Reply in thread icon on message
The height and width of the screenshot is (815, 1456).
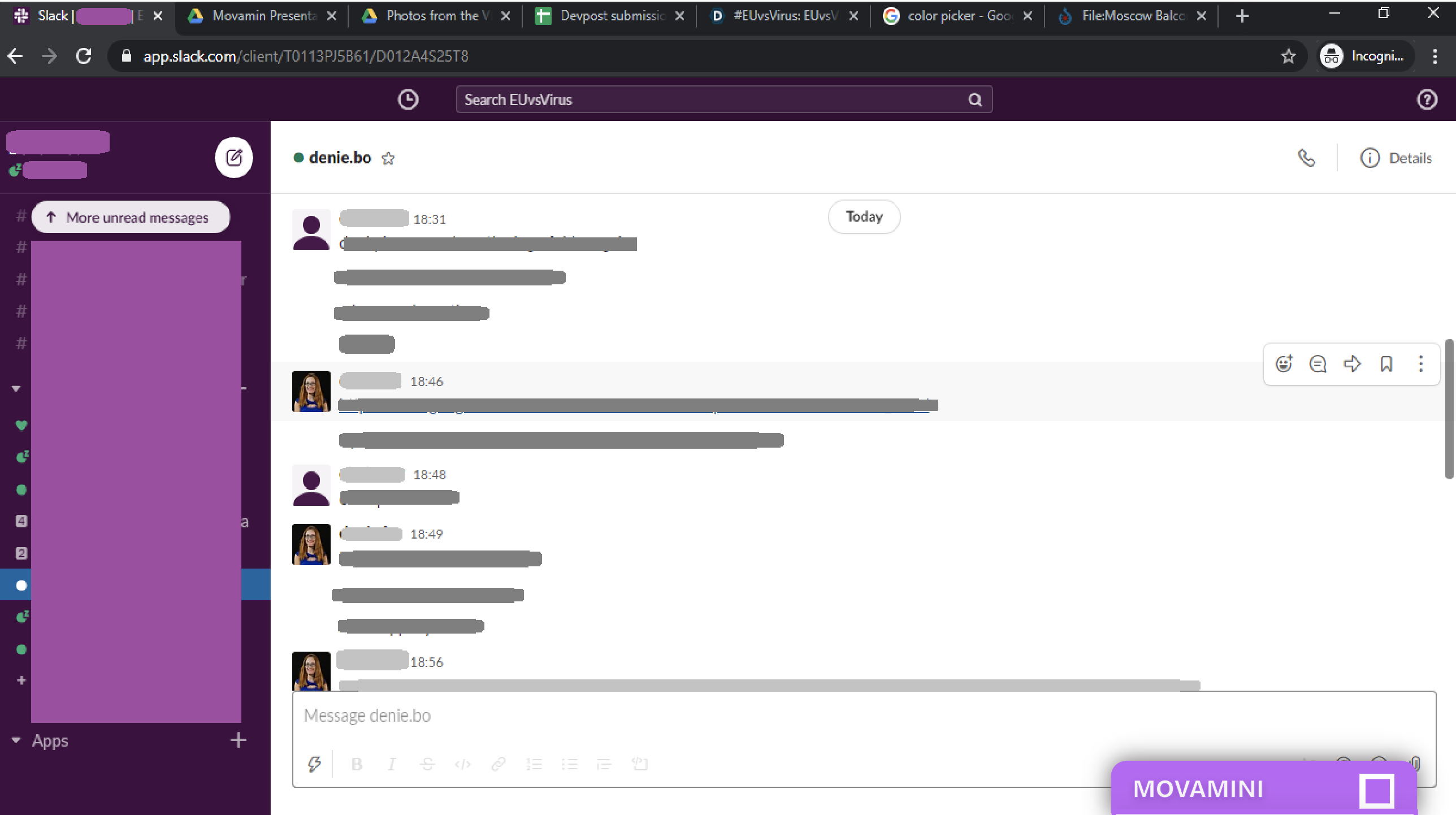click(x=1318, y=363)
